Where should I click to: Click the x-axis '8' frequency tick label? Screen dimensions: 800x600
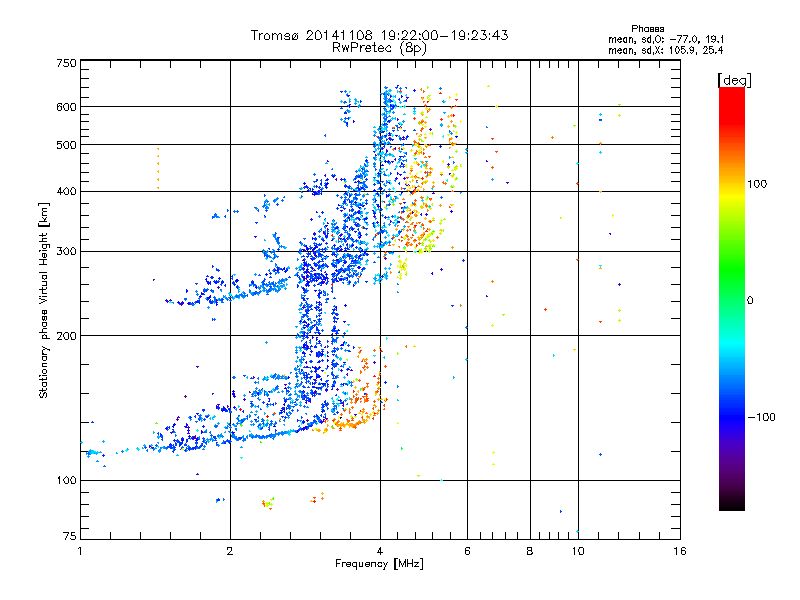530,551
